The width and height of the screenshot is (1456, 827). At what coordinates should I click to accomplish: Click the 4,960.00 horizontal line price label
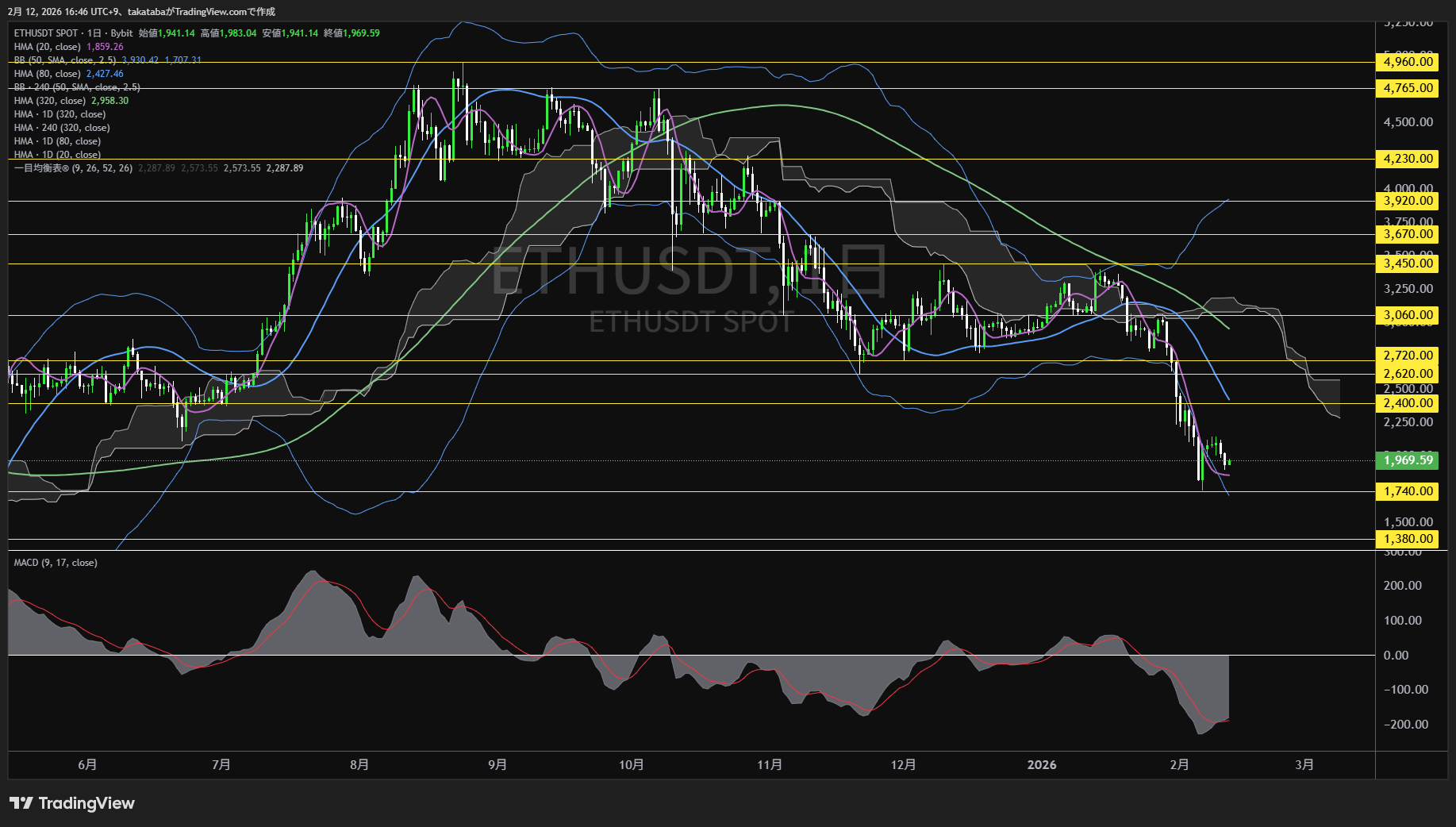1408,62
